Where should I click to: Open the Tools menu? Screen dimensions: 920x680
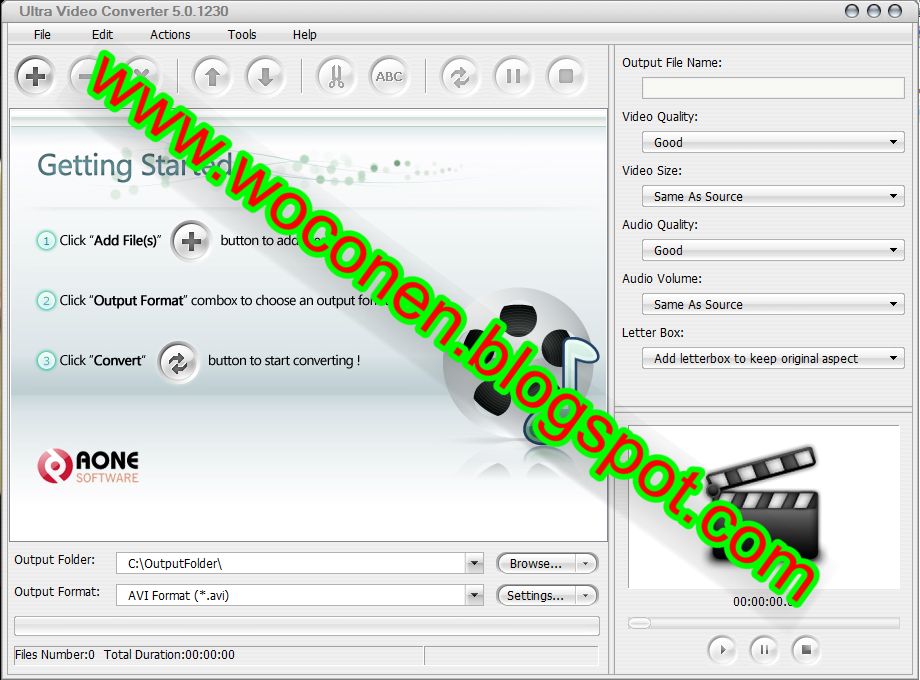242,35
